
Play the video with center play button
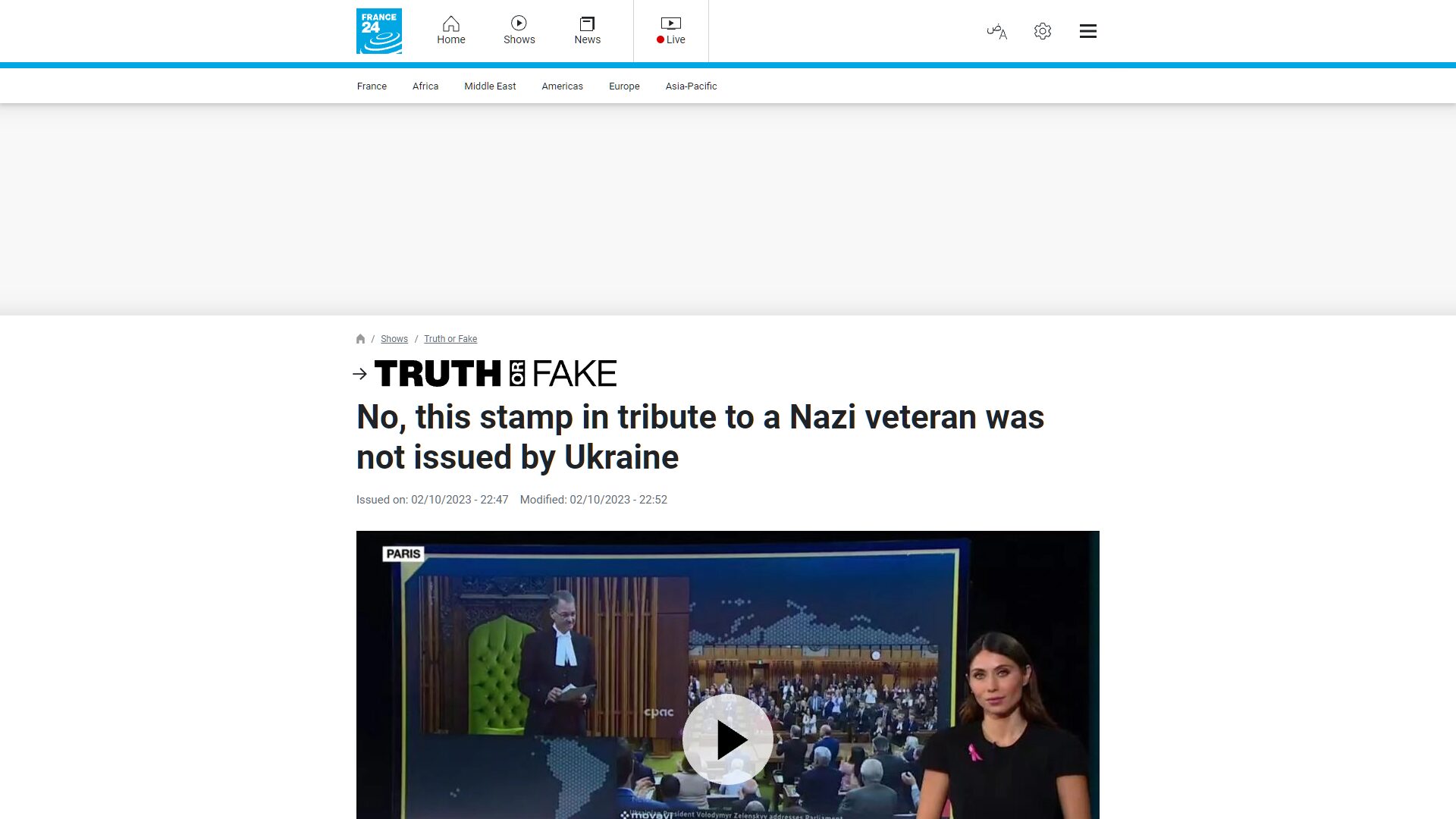(x=728, y=739)
